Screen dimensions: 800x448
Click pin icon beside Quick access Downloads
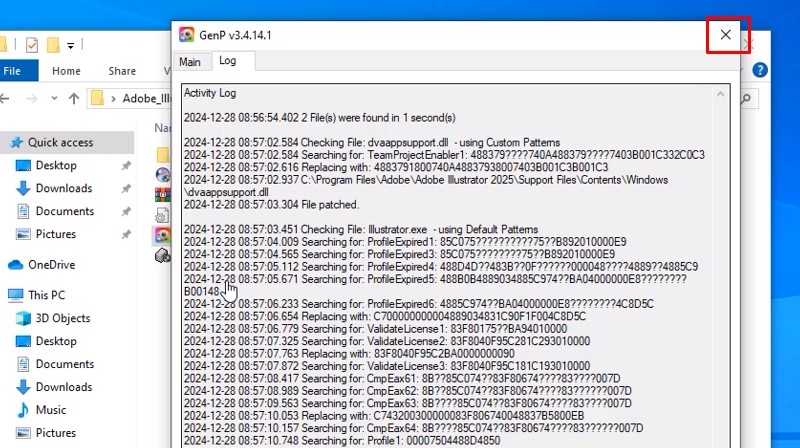pyautogui.click(x=125, y=189)
